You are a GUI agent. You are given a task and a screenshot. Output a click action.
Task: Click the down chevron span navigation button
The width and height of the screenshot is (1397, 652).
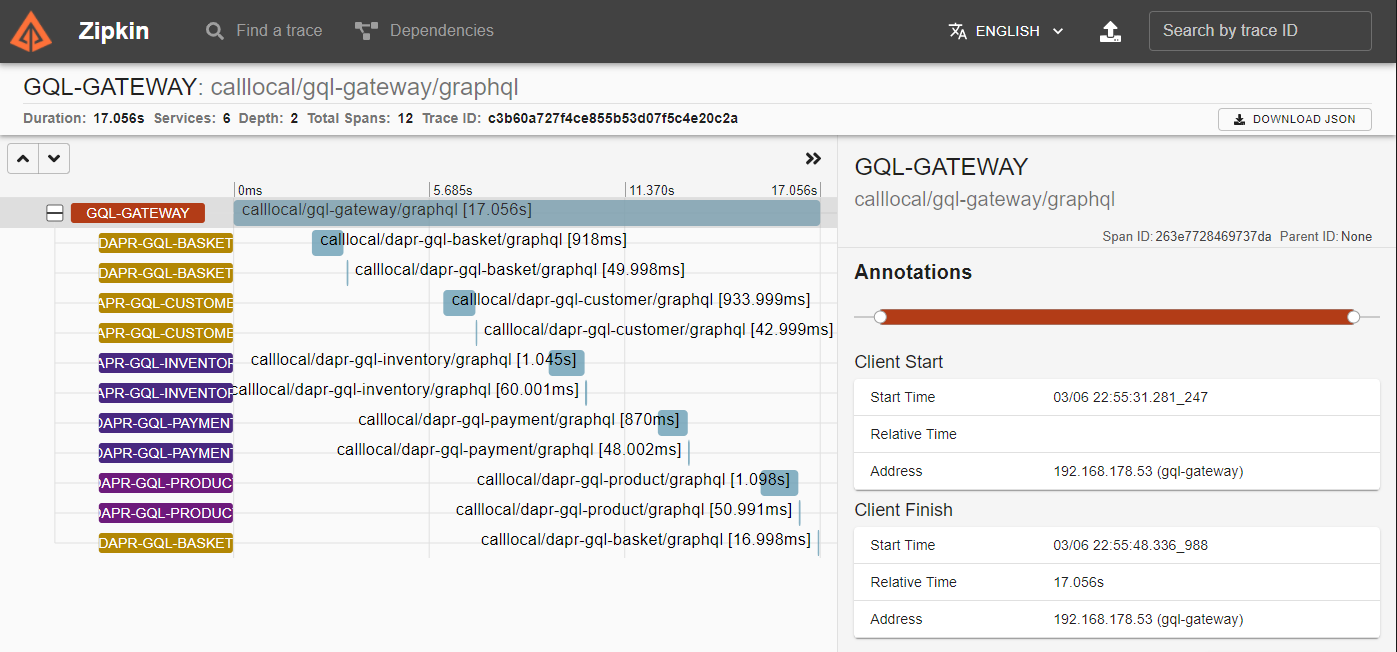54,158
